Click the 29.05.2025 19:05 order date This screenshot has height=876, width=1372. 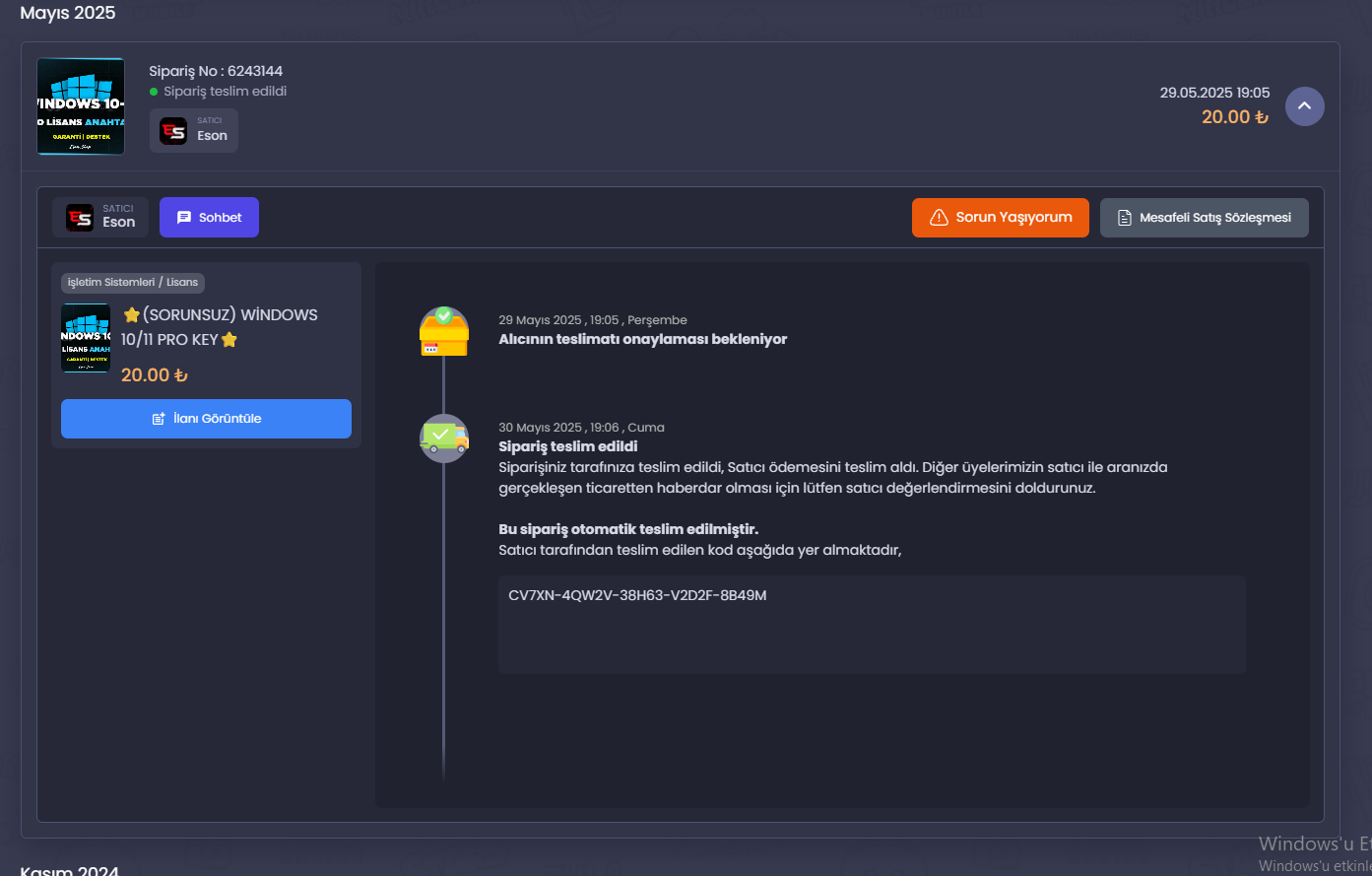(x=1214, y=93)
